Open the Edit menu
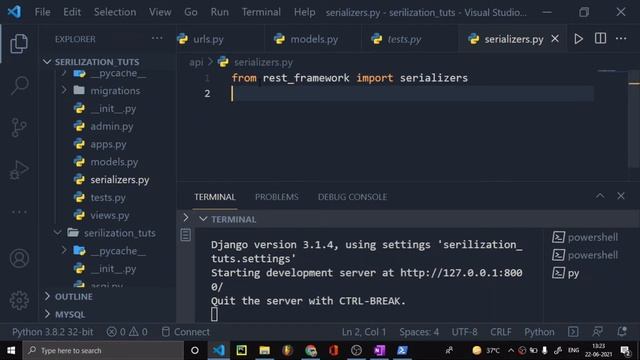Viewport: 640px width, 360px height. coord(72,12)
